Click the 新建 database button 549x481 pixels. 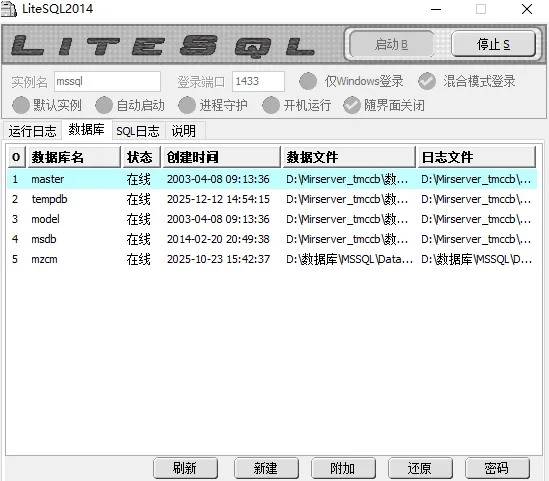266,468
